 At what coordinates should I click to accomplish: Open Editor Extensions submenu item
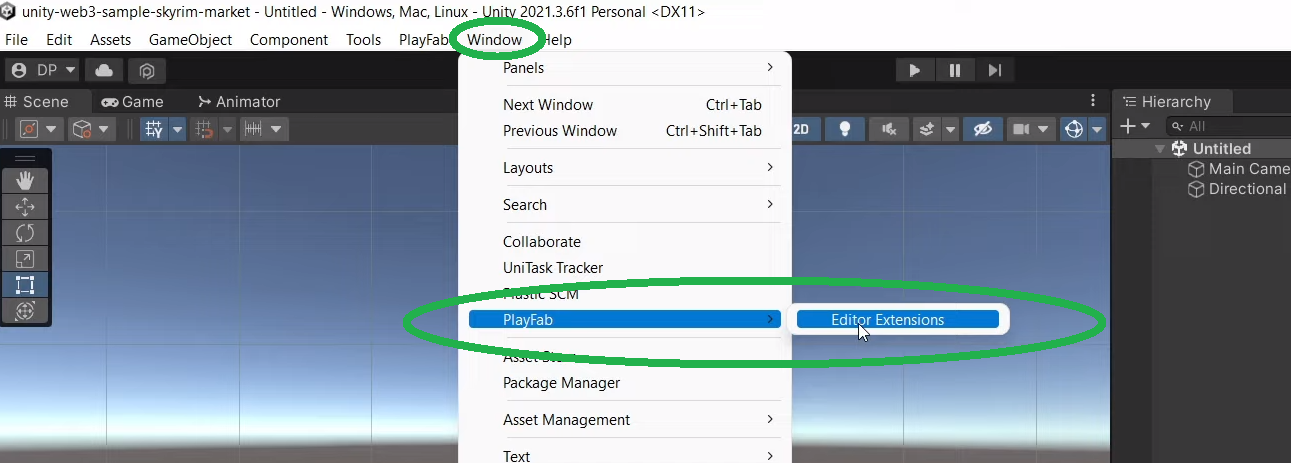click(x=898, y=320)
